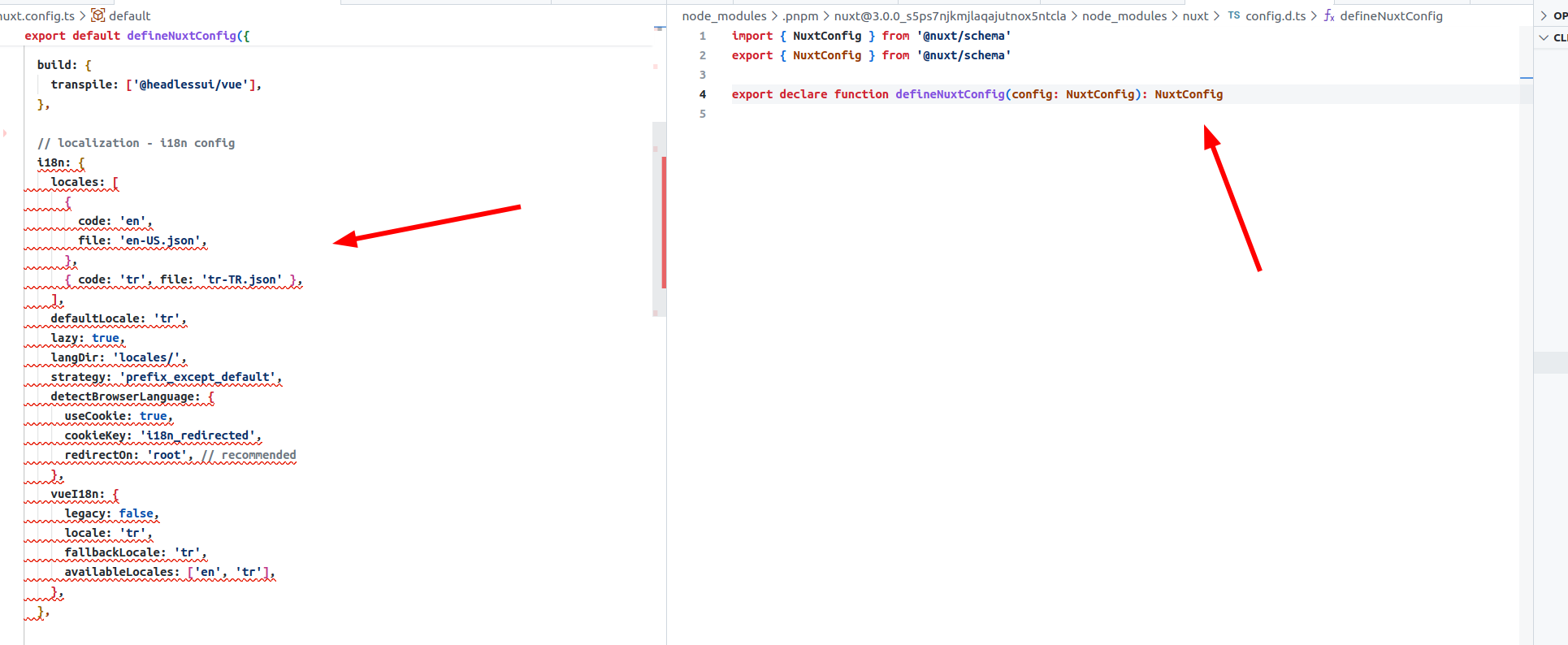Click the '@headlessui/vue' string in transpile
The height and width of the screenshot is (645, 1568).
(x=191, y=84)
